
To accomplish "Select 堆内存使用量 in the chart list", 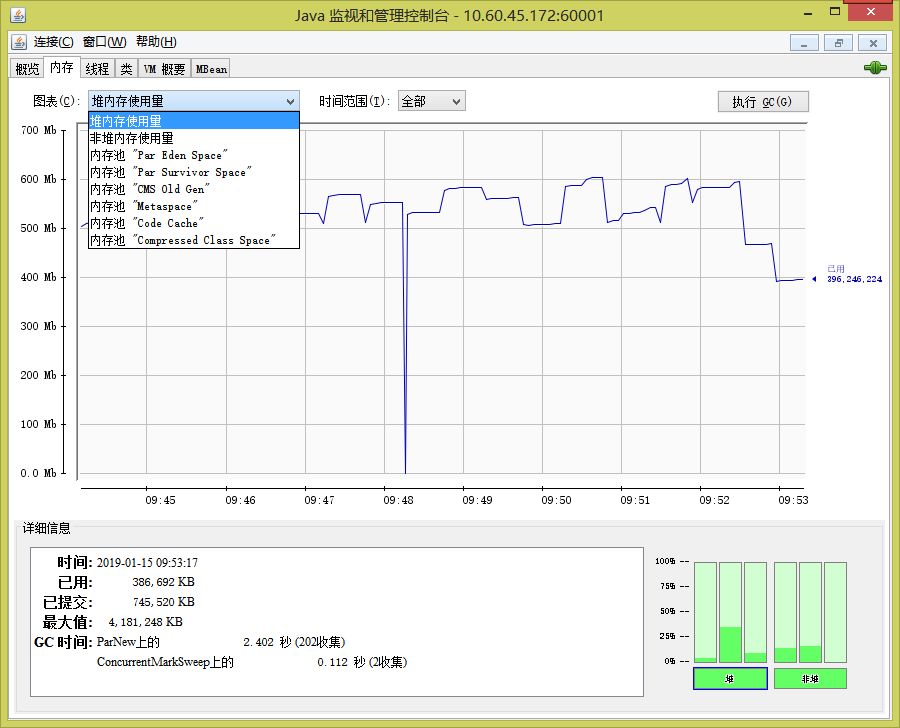I will [x=194, y=121].
